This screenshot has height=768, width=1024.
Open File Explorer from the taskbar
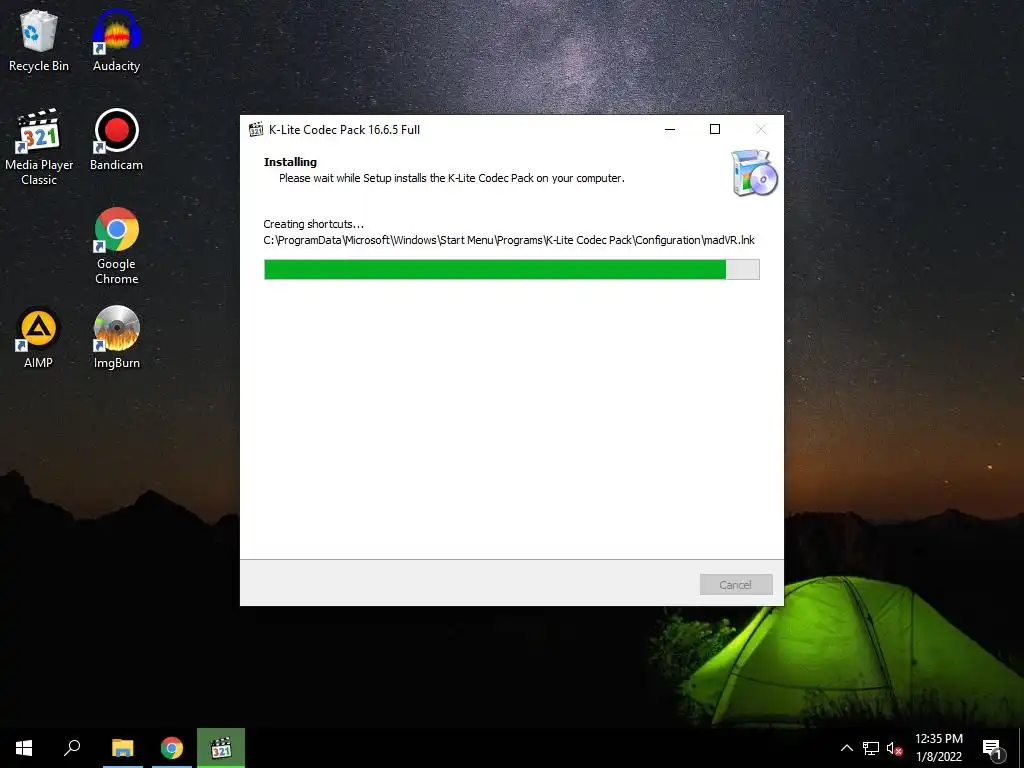[122, 748]
